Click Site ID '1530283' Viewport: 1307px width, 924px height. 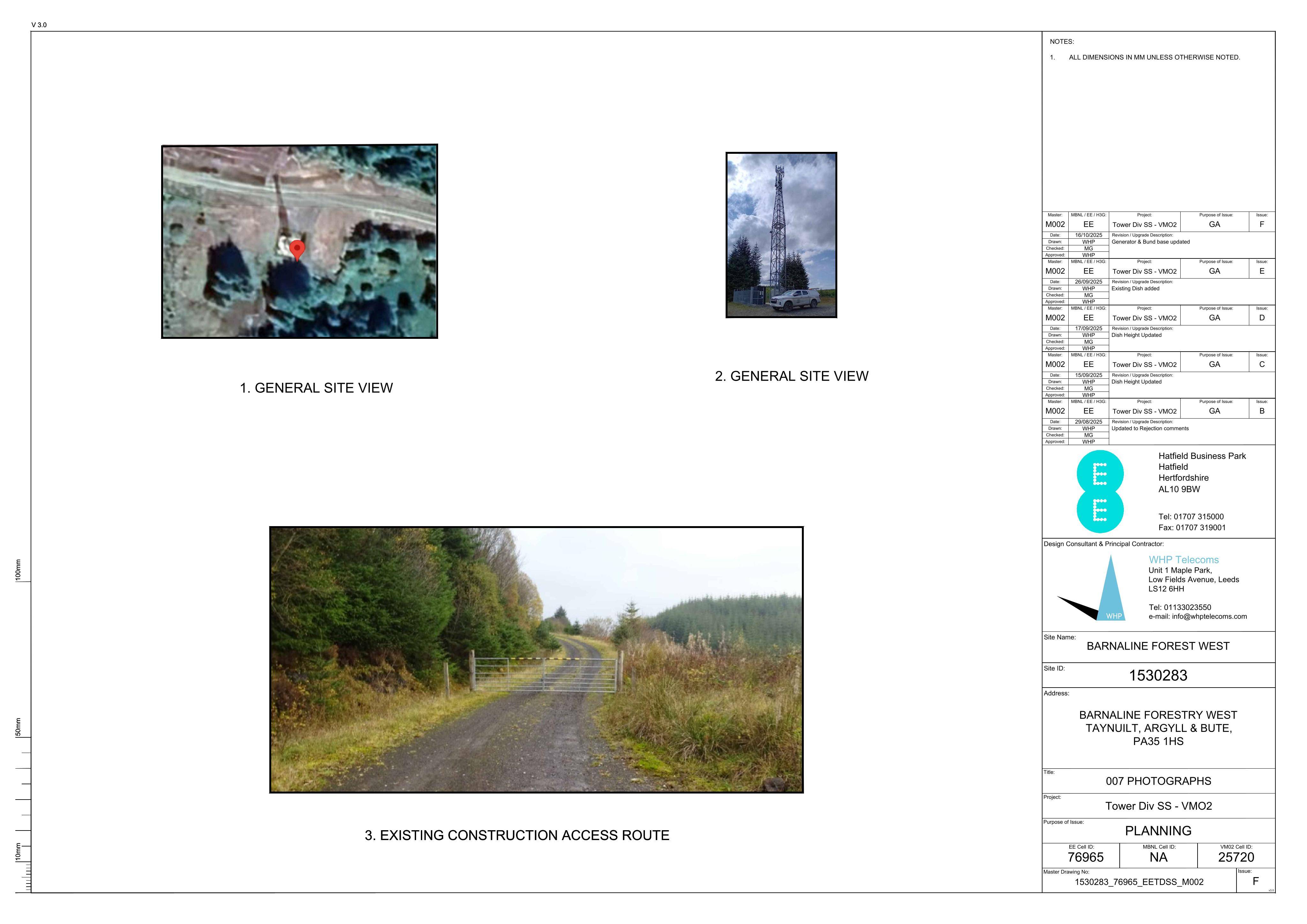coord(1158,676)
